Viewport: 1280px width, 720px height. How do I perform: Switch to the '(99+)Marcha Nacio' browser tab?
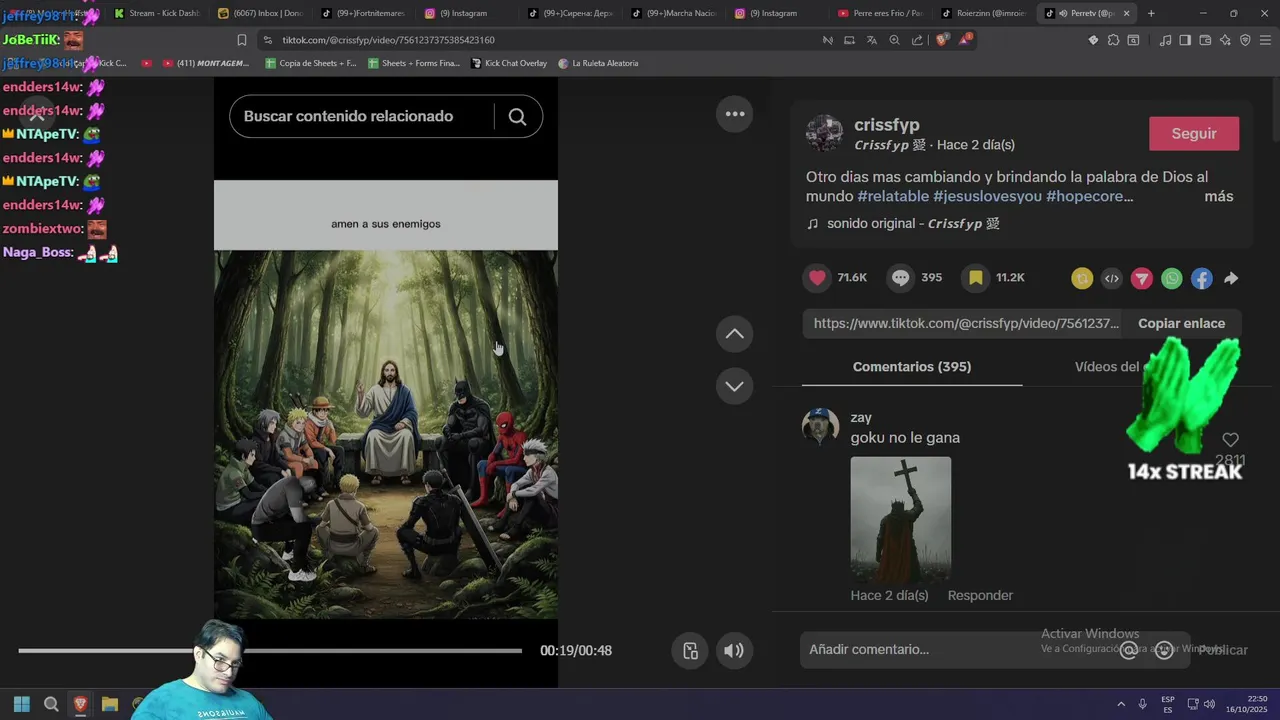(x=673, y=13)
